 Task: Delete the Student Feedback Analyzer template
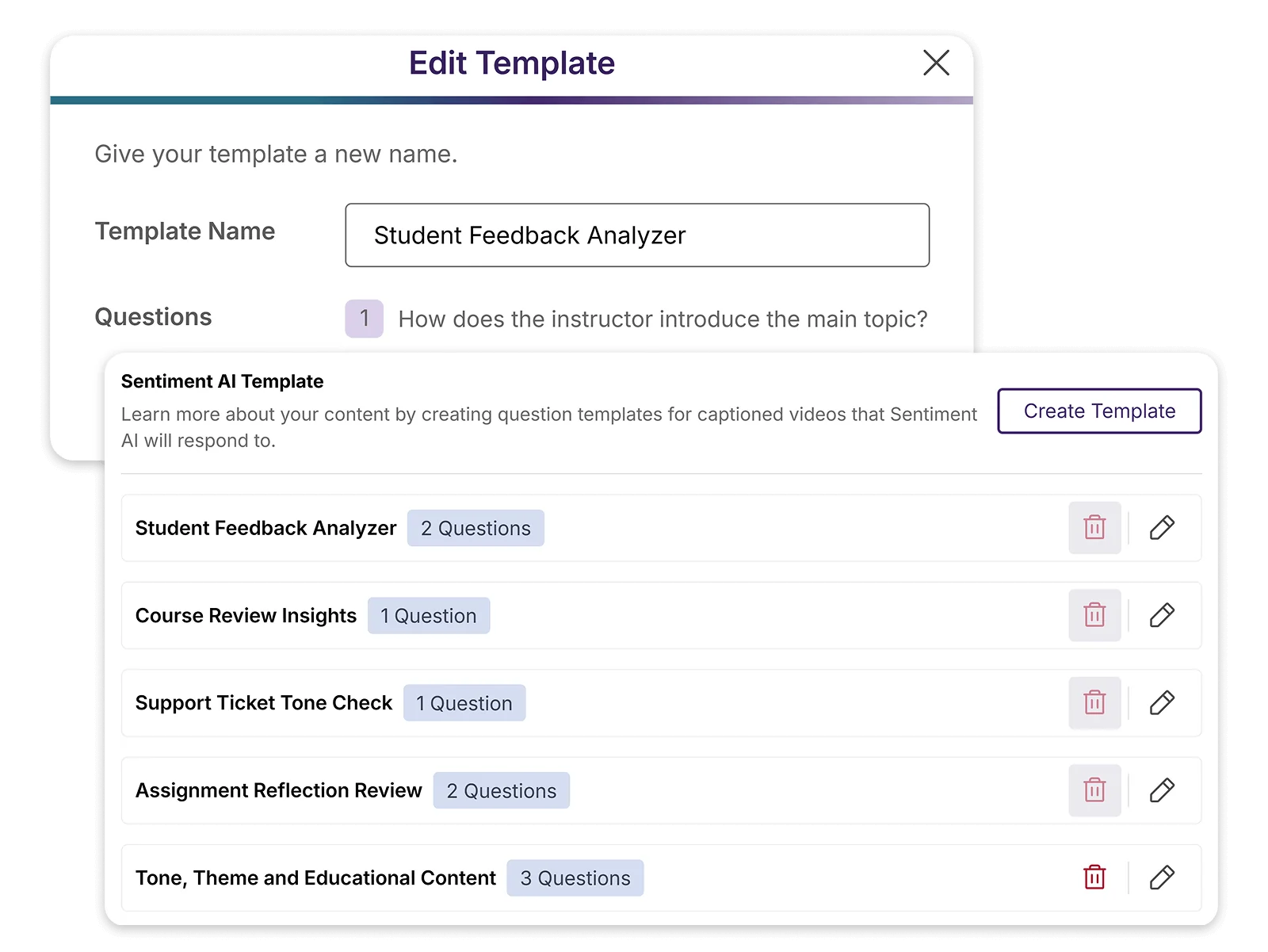pyautogui.click(x=1094, y=528)
